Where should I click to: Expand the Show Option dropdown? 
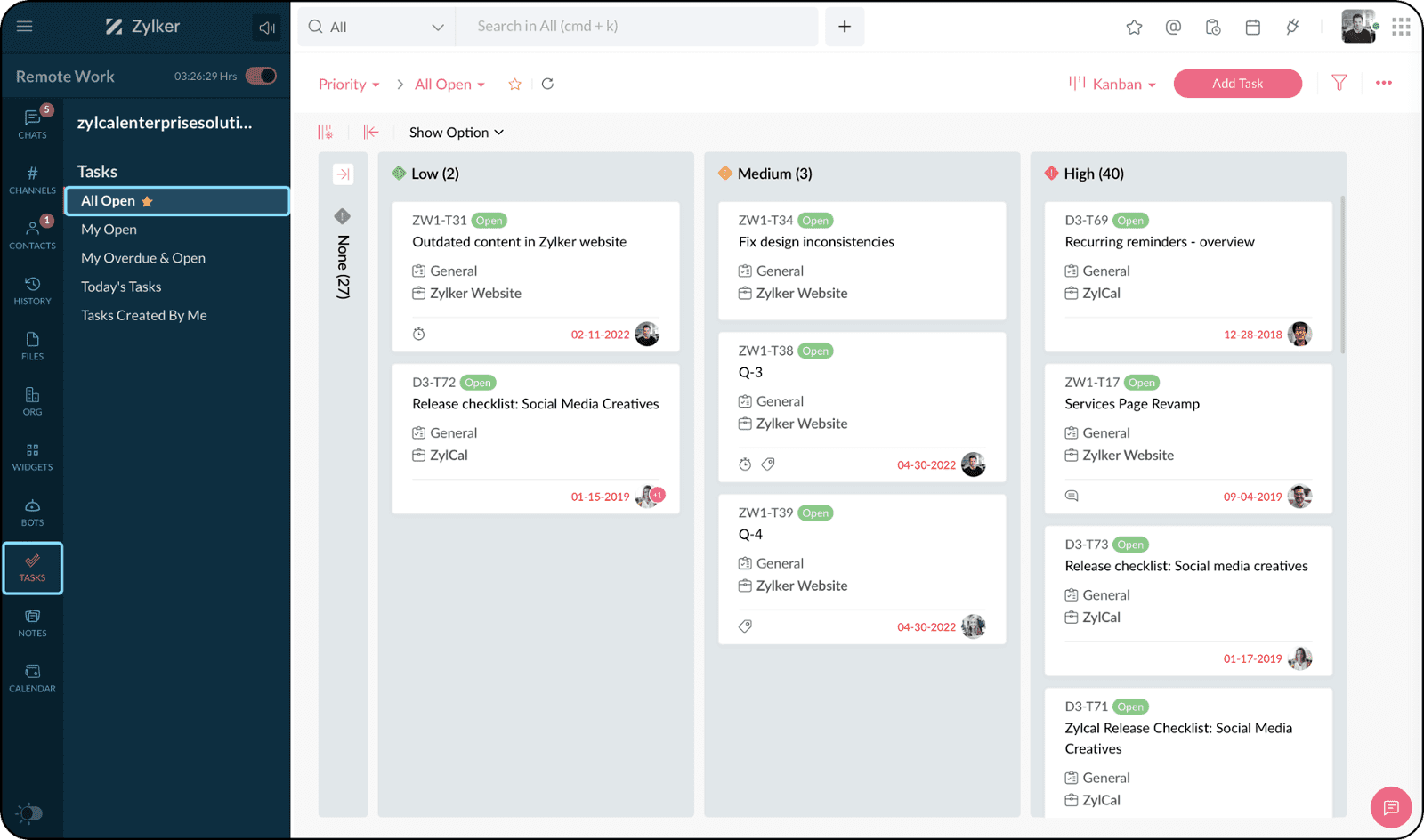[x=456, y=133]
